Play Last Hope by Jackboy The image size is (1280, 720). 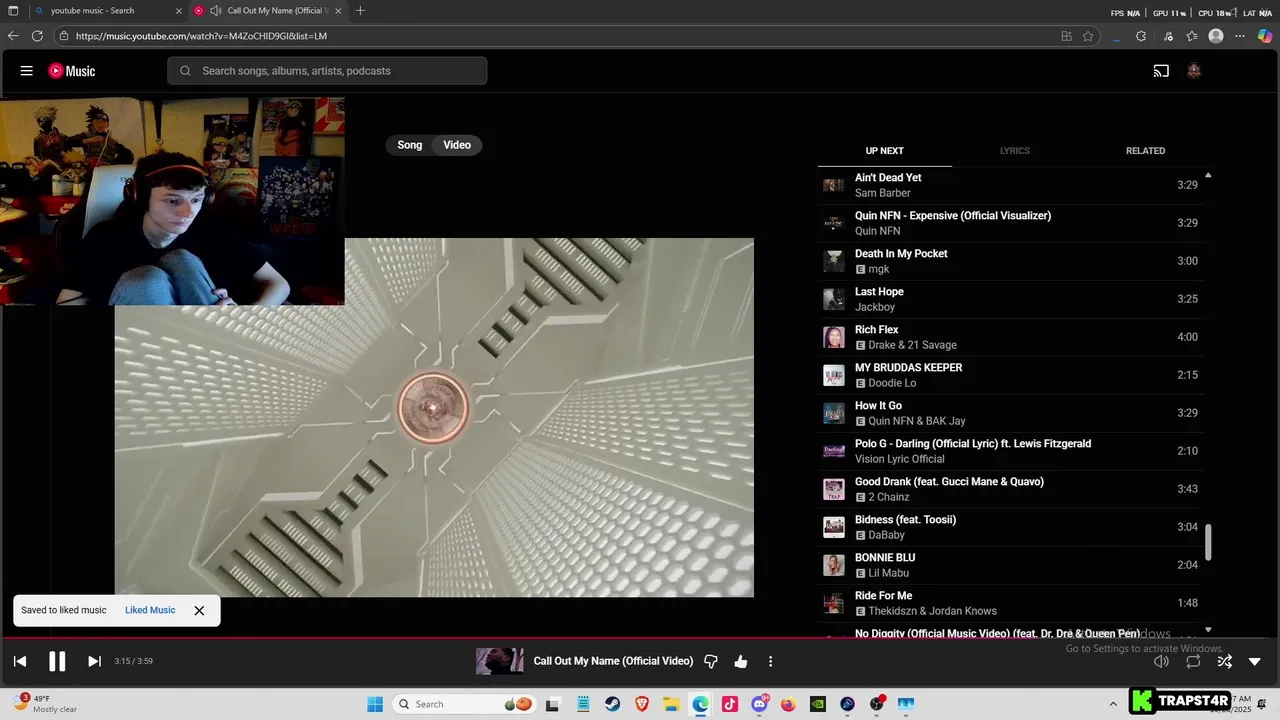[1010, 299]
